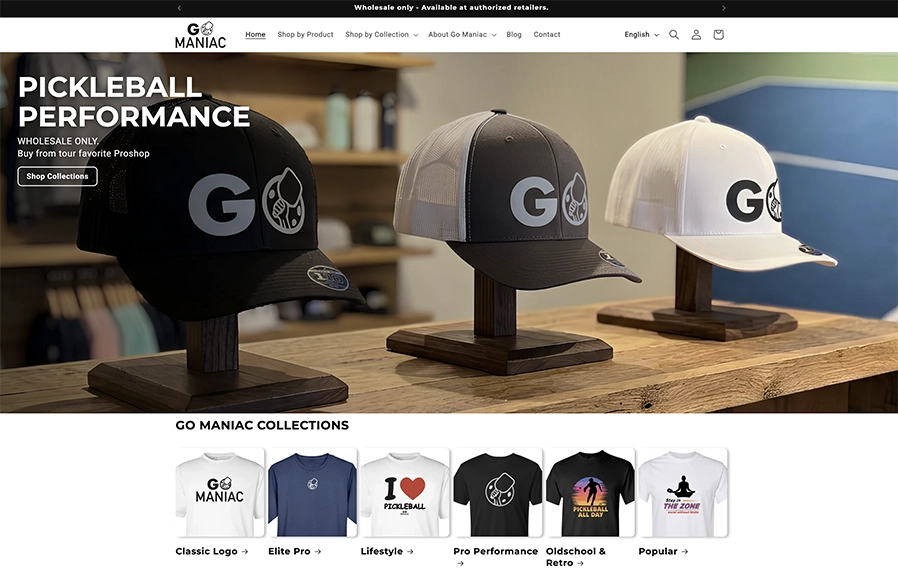Open the Blog menu item
This screenshot has width=898, height=576.
(x=514, y=34)
